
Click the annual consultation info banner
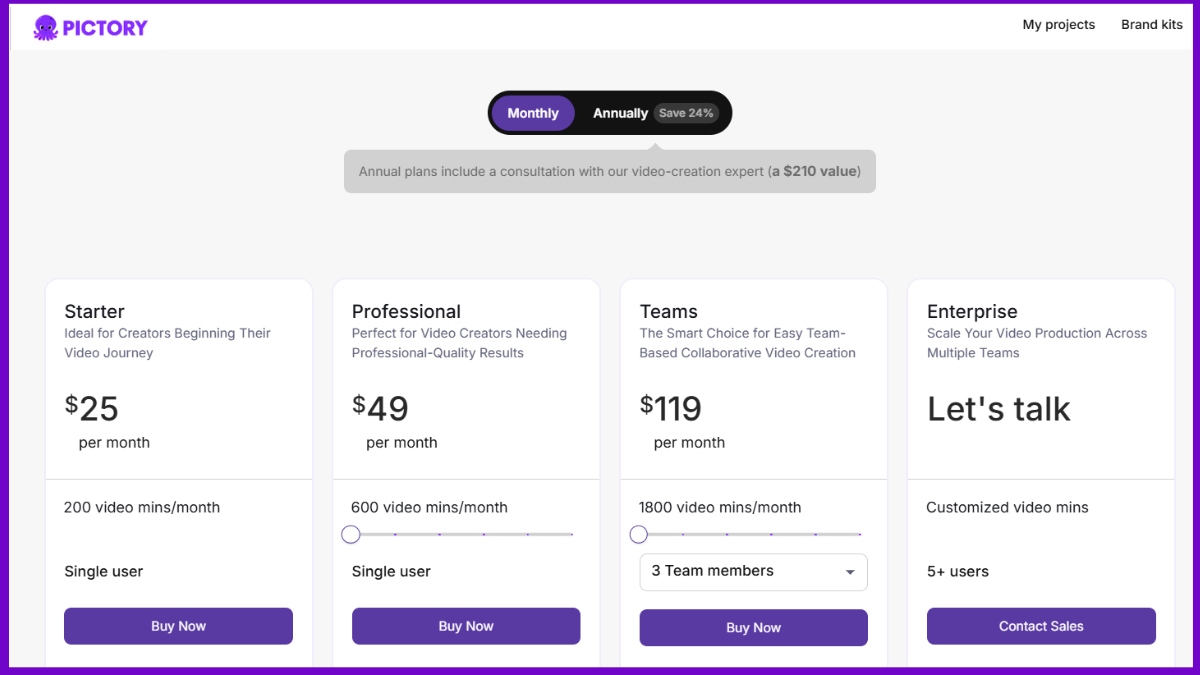tap(609, 171)
